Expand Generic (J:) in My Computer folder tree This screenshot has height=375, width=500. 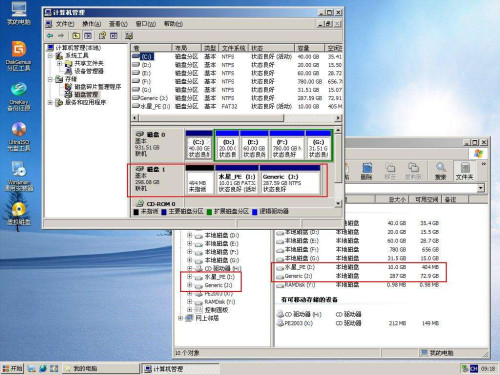pyautogui.click(x=189, y=285)
